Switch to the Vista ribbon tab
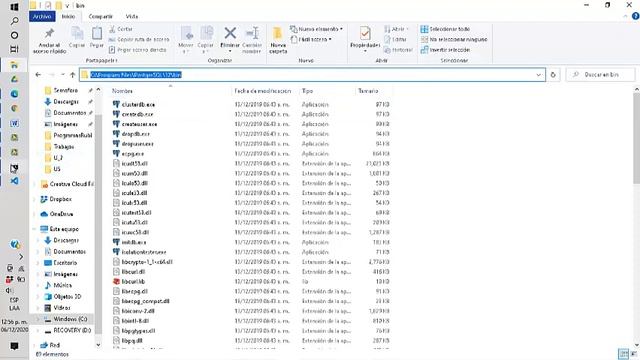 (x=131, y=16)
